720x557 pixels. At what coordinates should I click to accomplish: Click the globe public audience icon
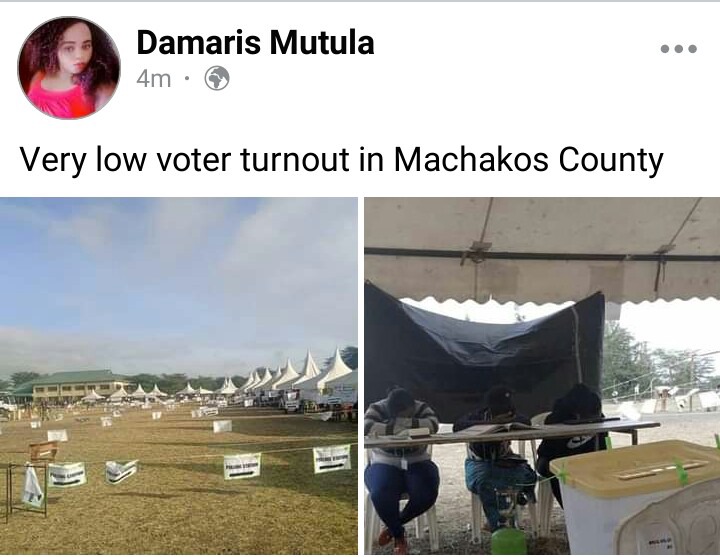tap(217, 79)
